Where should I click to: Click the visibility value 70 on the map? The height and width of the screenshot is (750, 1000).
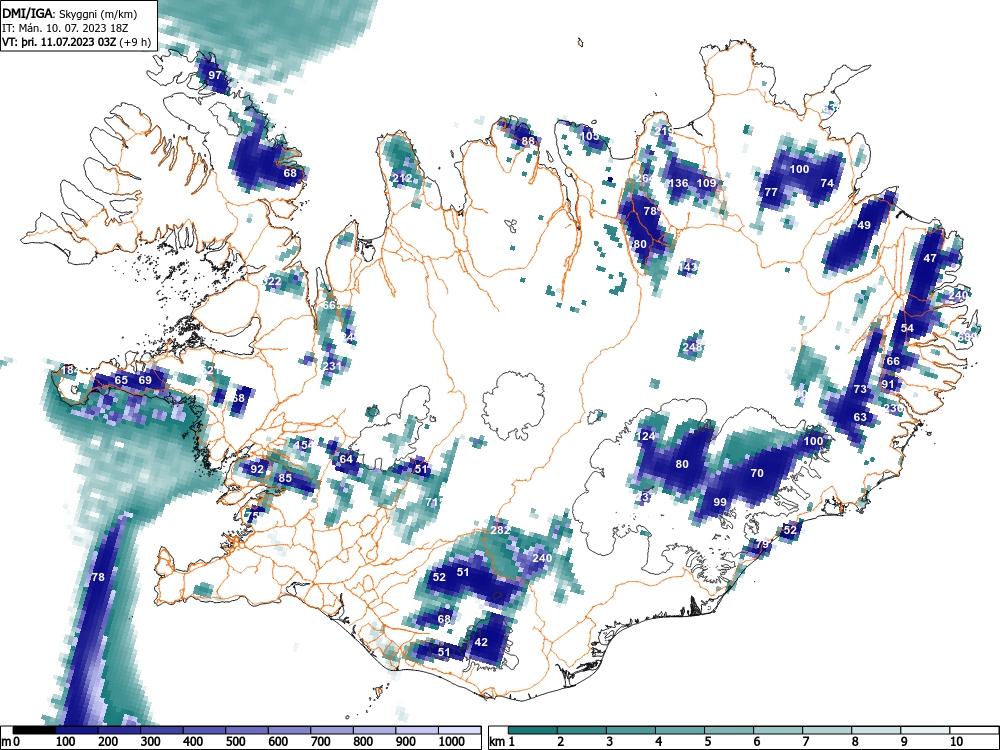(756, 473)
